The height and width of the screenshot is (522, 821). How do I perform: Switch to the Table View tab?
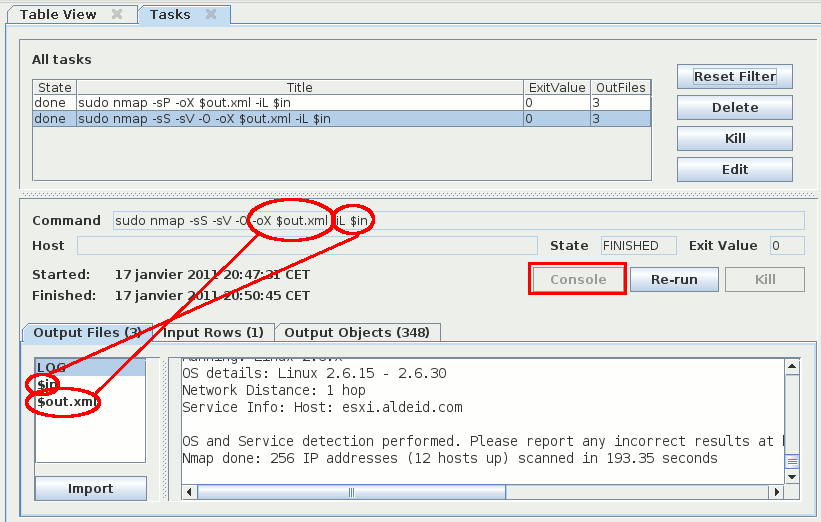click(x=58, y=14)
